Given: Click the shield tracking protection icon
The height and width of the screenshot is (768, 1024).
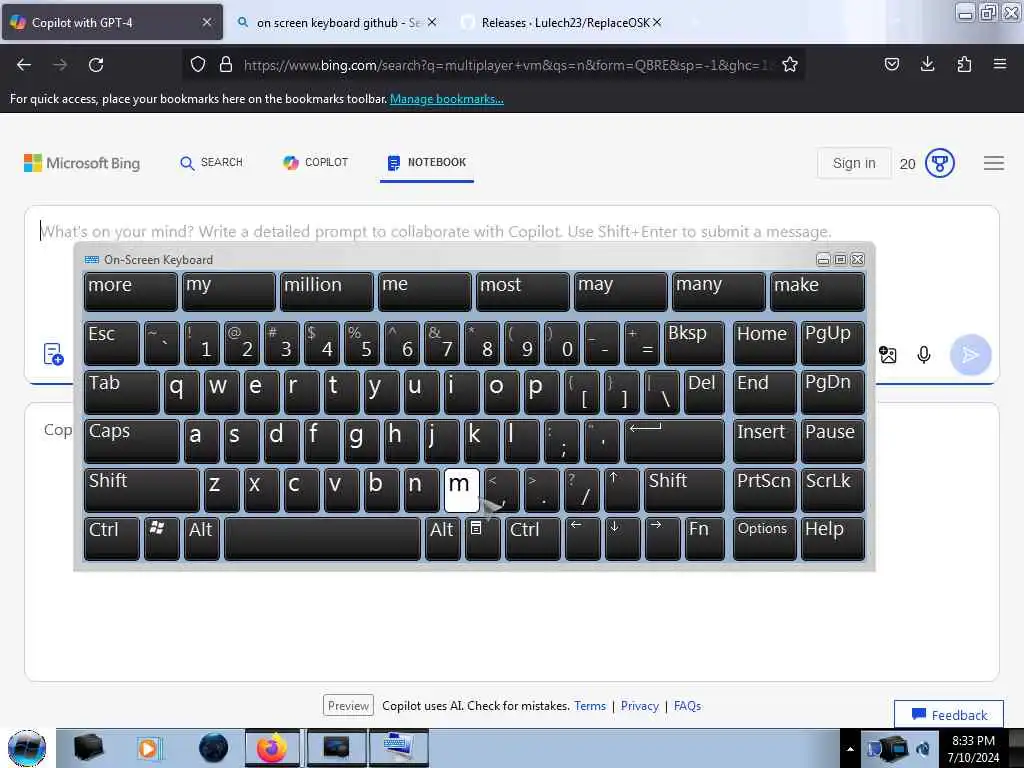Looking at the screenshot, I should (198, 65).
